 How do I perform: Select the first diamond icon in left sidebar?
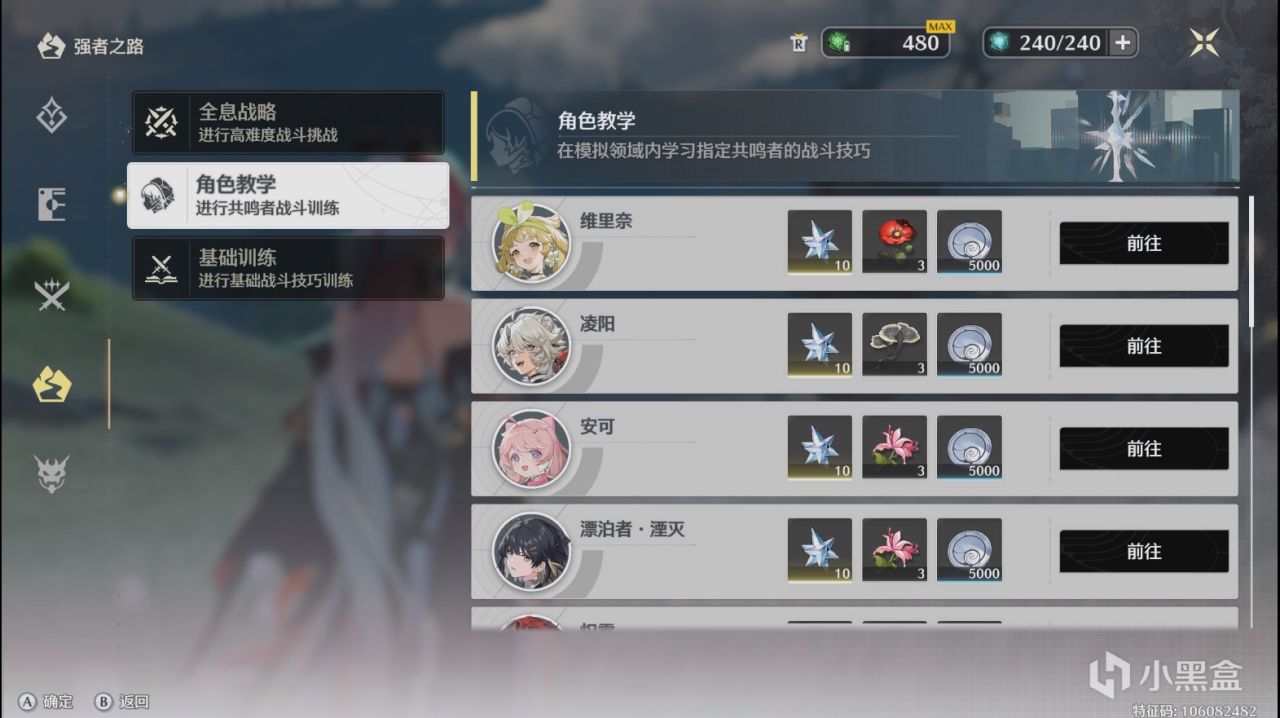[51, 115]
